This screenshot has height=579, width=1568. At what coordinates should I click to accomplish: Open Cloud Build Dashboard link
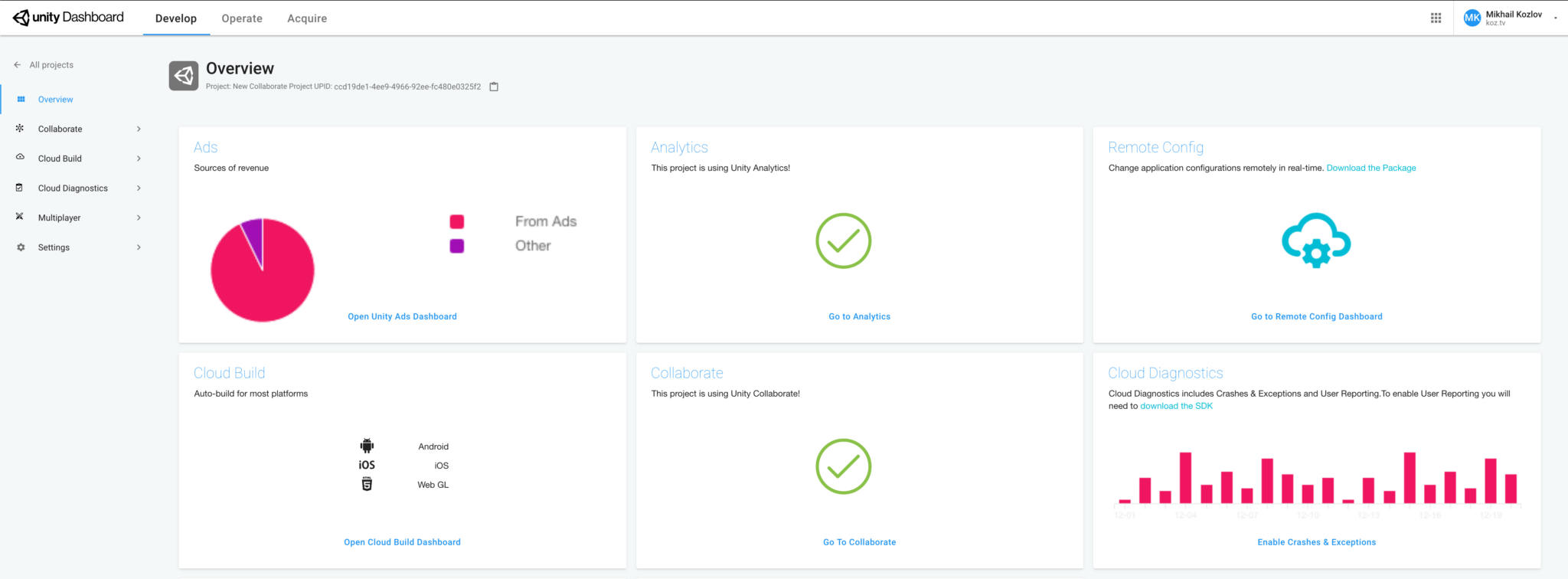pyautogui.click(x=402, y=542)
